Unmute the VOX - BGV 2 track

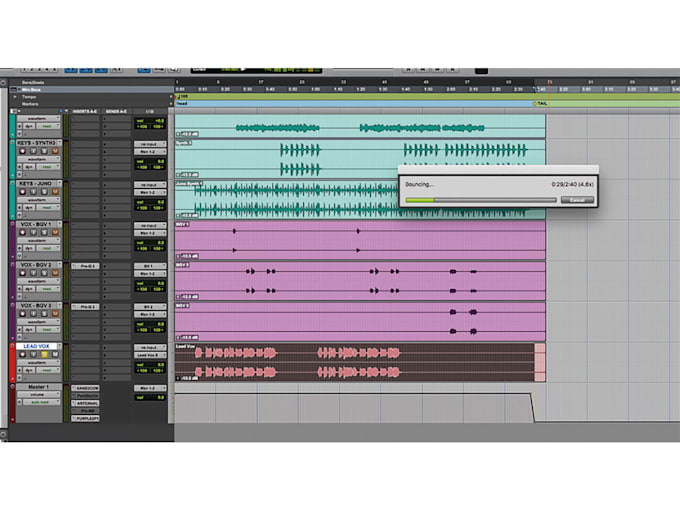point(55,273)
